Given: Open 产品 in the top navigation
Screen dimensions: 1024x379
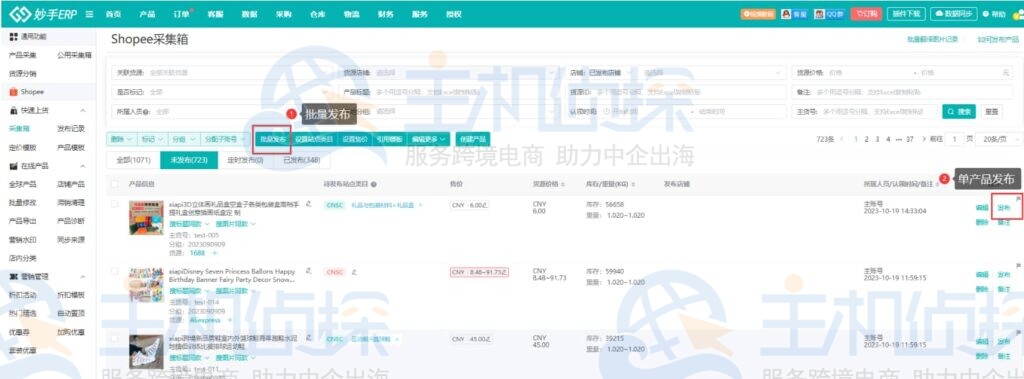Looking at the screenshot, I should tap(147, 14).
